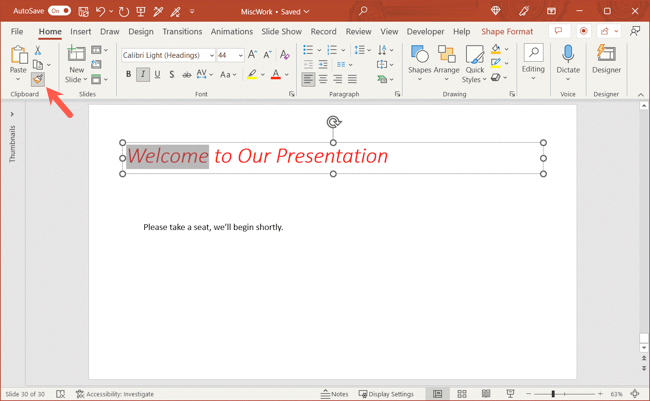Click the rotate handle above the title box
The height and width of the screenshot is (401, 650).
334,122
